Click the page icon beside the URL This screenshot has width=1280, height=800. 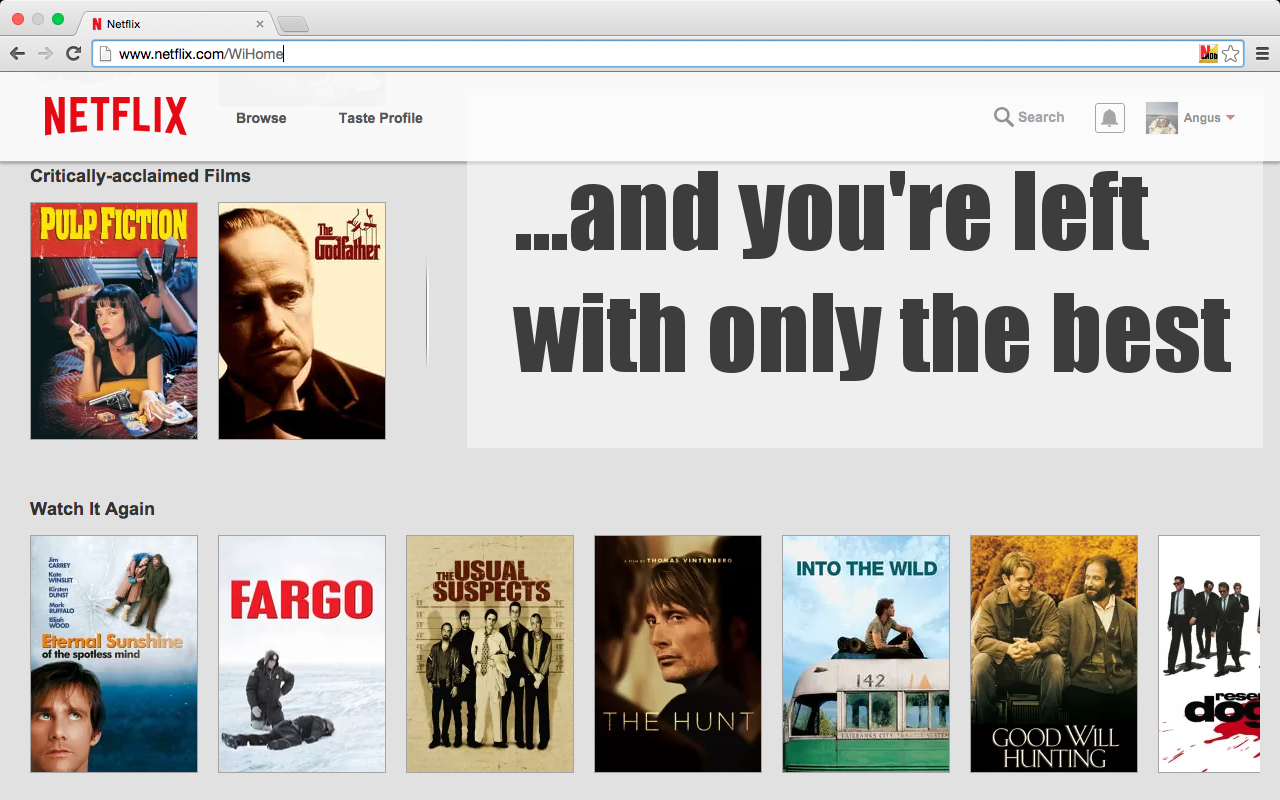(x=105, y=54)
